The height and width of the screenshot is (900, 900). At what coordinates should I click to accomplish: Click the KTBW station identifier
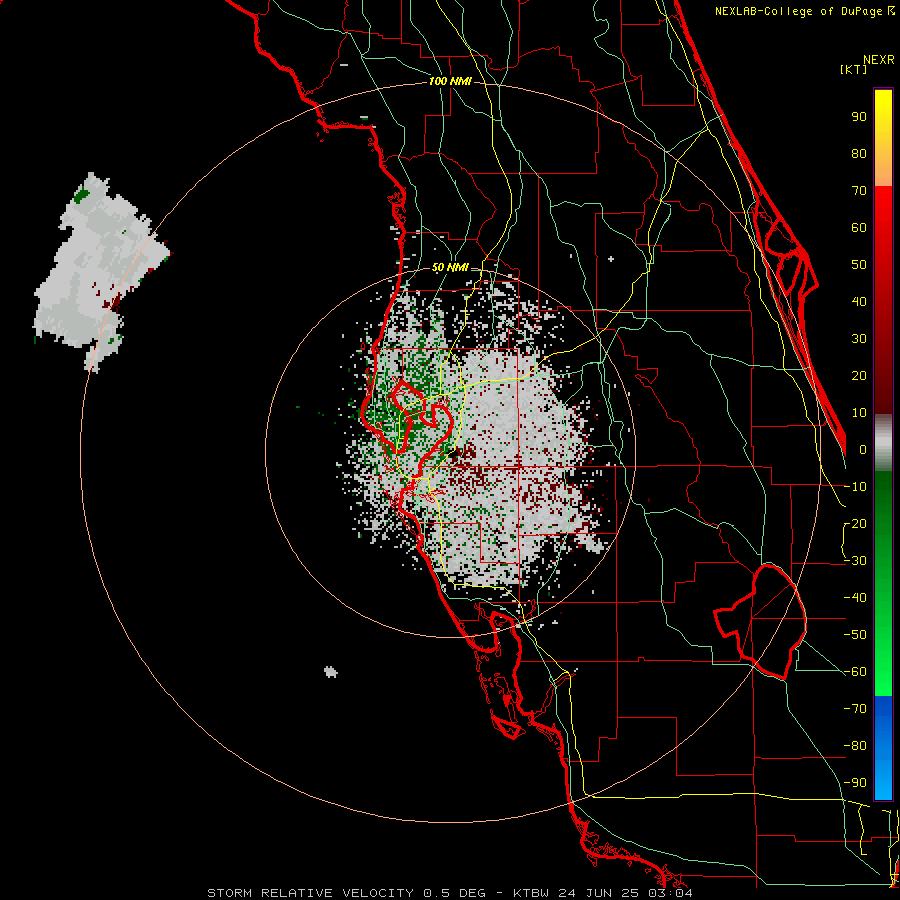[x=533, y=893]
